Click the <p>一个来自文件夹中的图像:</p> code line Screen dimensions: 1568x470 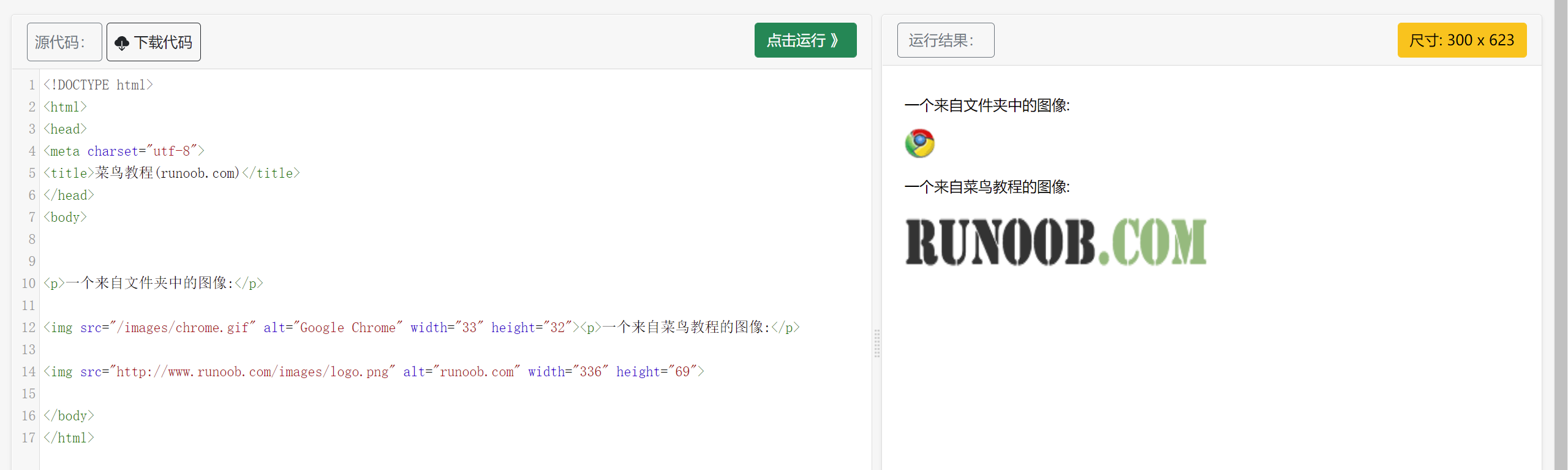point(153,283)
